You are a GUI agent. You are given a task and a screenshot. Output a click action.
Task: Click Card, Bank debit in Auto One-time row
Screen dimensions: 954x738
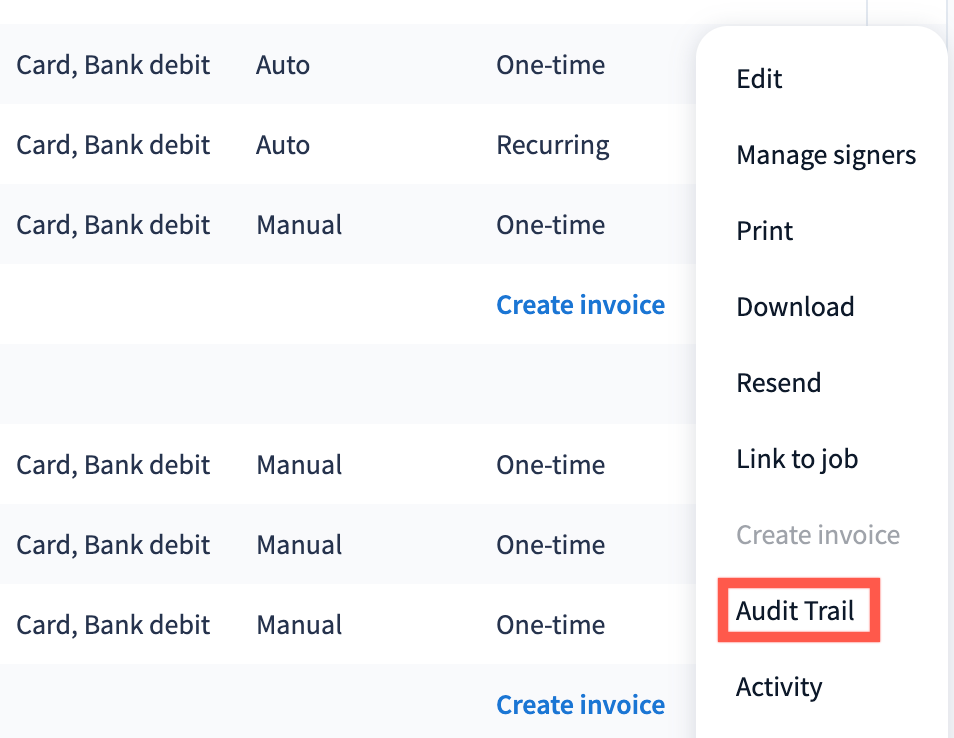click(113, 65)
